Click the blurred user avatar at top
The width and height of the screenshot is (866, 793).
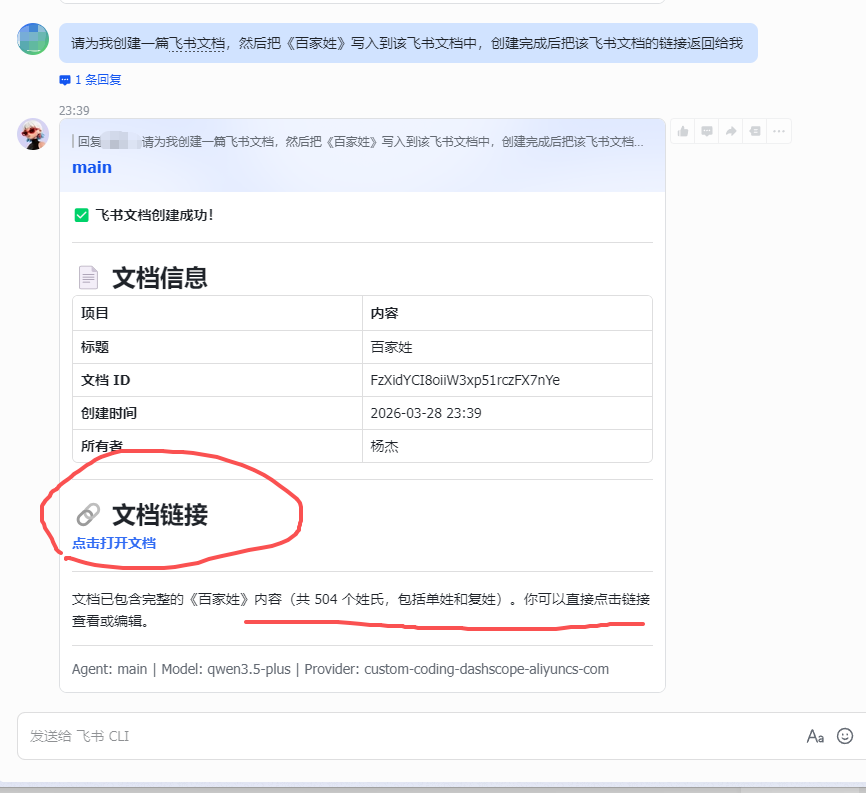point(33,40)
